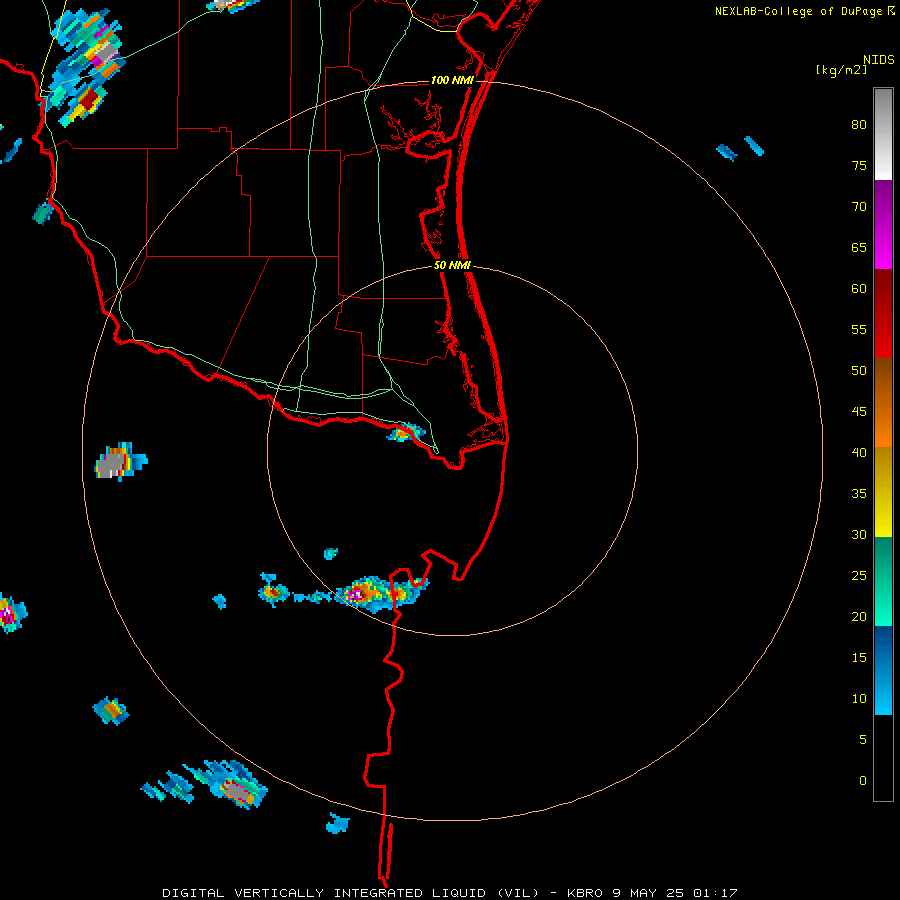
Task: Click the 75 value on the color scale
Action: tap(859, 165)
